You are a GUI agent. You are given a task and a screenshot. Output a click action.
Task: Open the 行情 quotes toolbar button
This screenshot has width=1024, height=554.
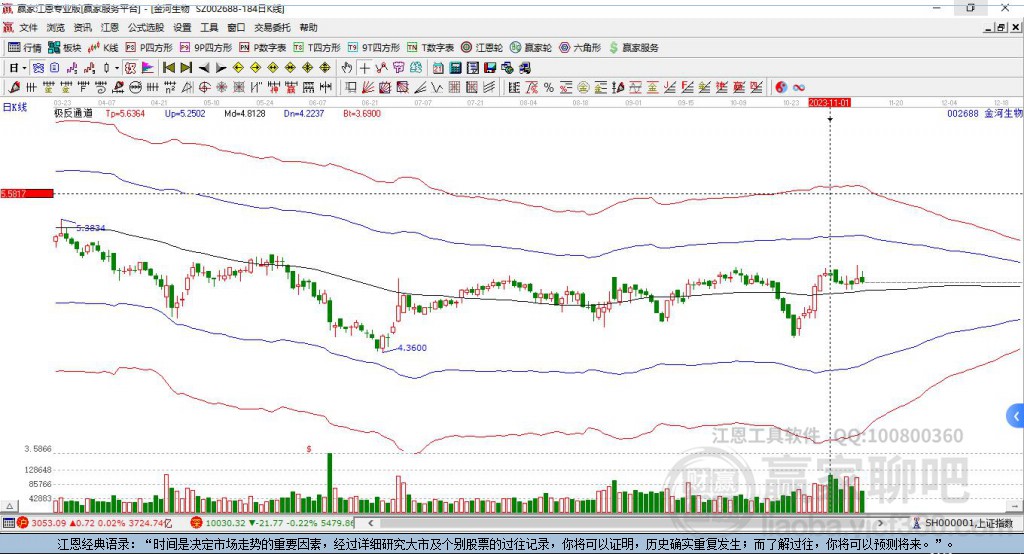24,48
